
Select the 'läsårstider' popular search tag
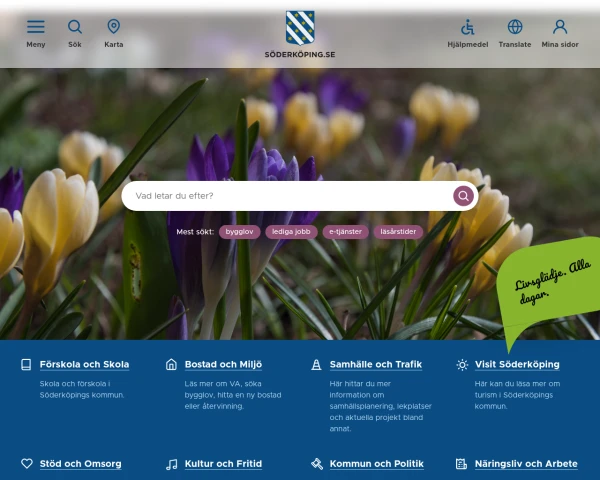[398, 232]
